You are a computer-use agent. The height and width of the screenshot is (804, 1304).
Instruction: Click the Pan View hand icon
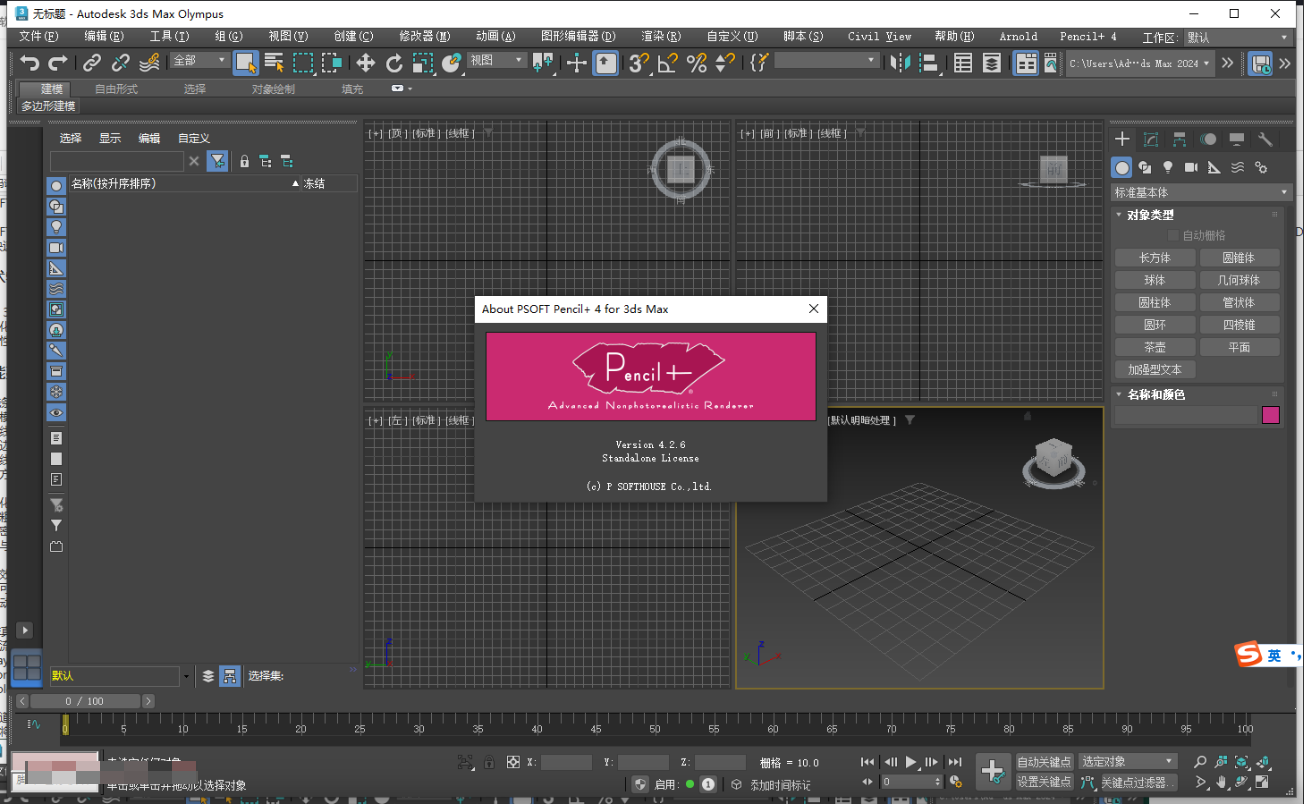pos(1222,782)
